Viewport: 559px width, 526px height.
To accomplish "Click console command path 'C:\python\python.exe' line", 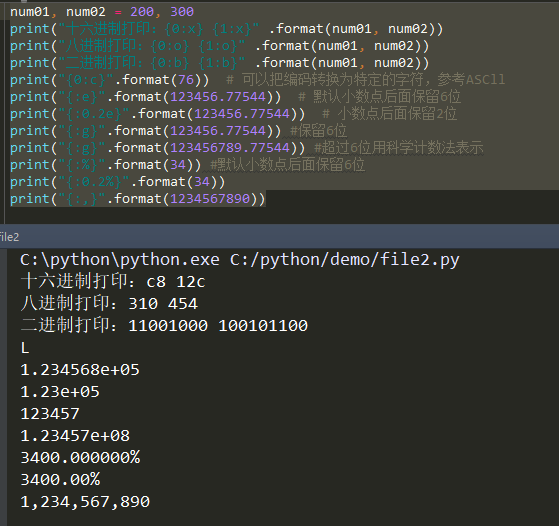I will point(240,260).
